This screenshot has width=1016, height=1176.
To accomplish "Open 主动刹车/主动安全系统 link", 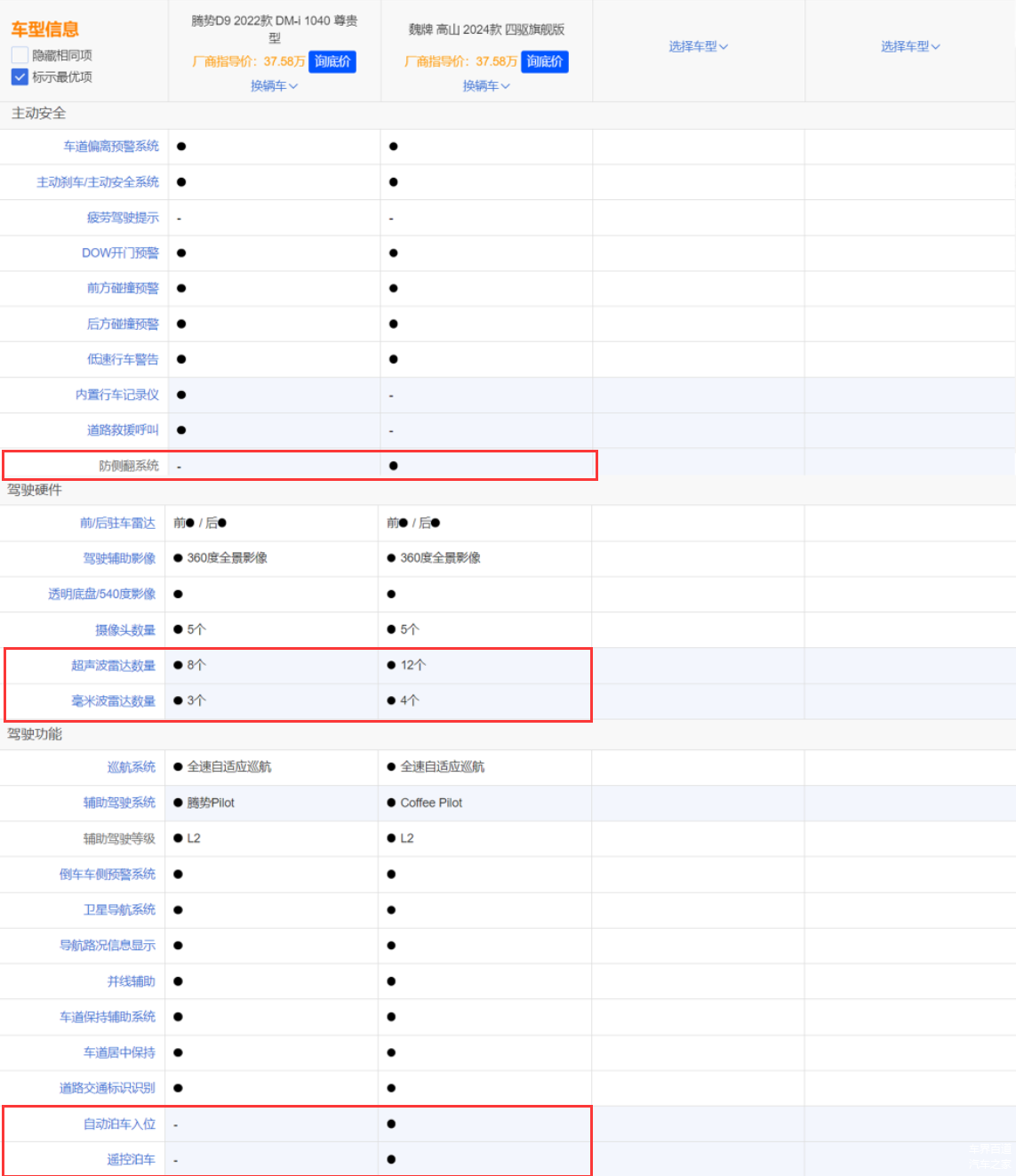I will (x=98, y=181).
